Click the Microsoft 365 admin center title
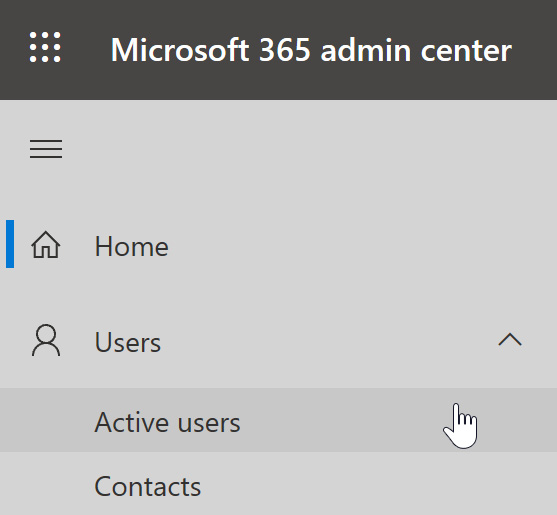The height and width of the screenshot is (515, 557). tap(311, 50)
